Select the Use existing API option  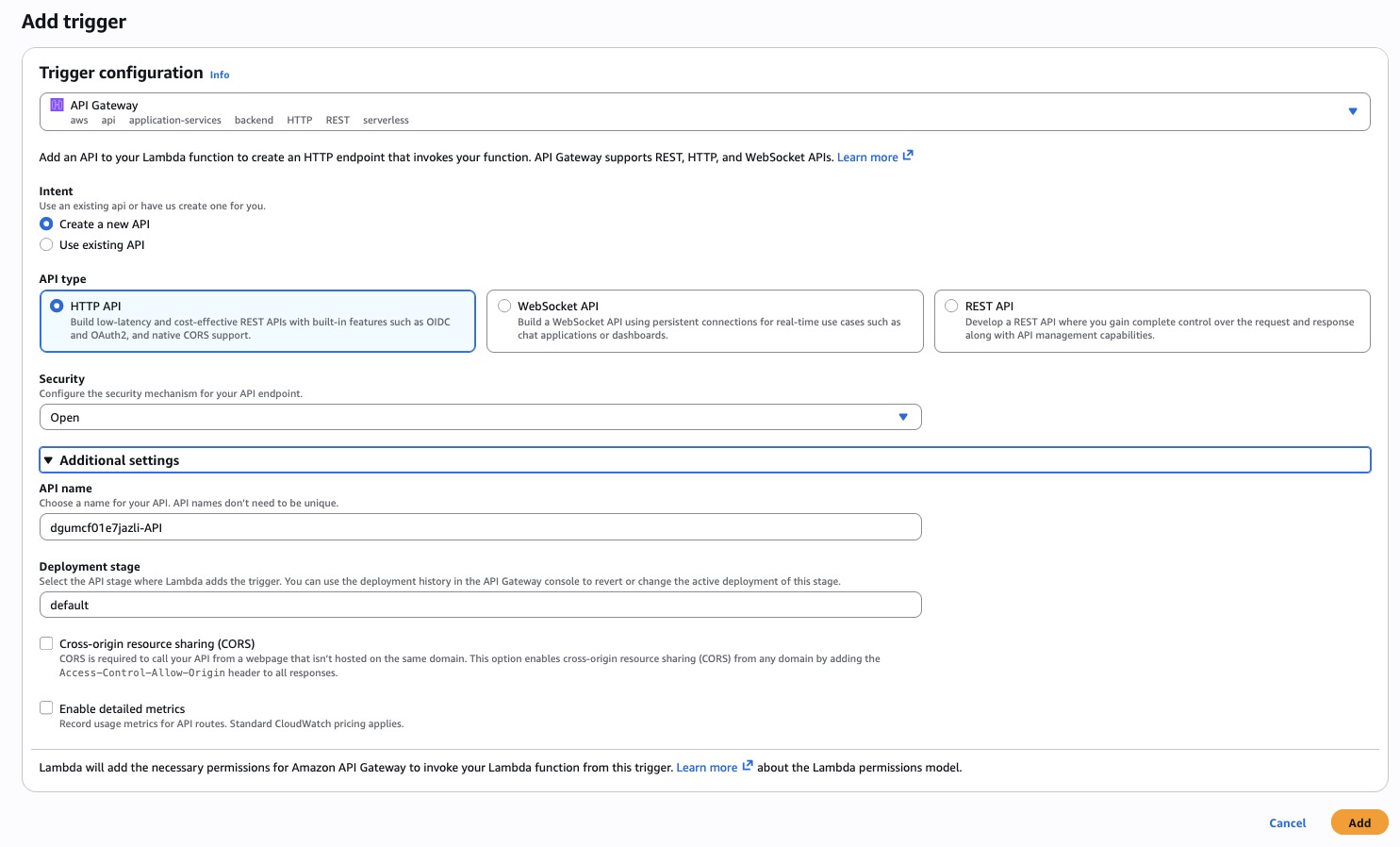46,245
